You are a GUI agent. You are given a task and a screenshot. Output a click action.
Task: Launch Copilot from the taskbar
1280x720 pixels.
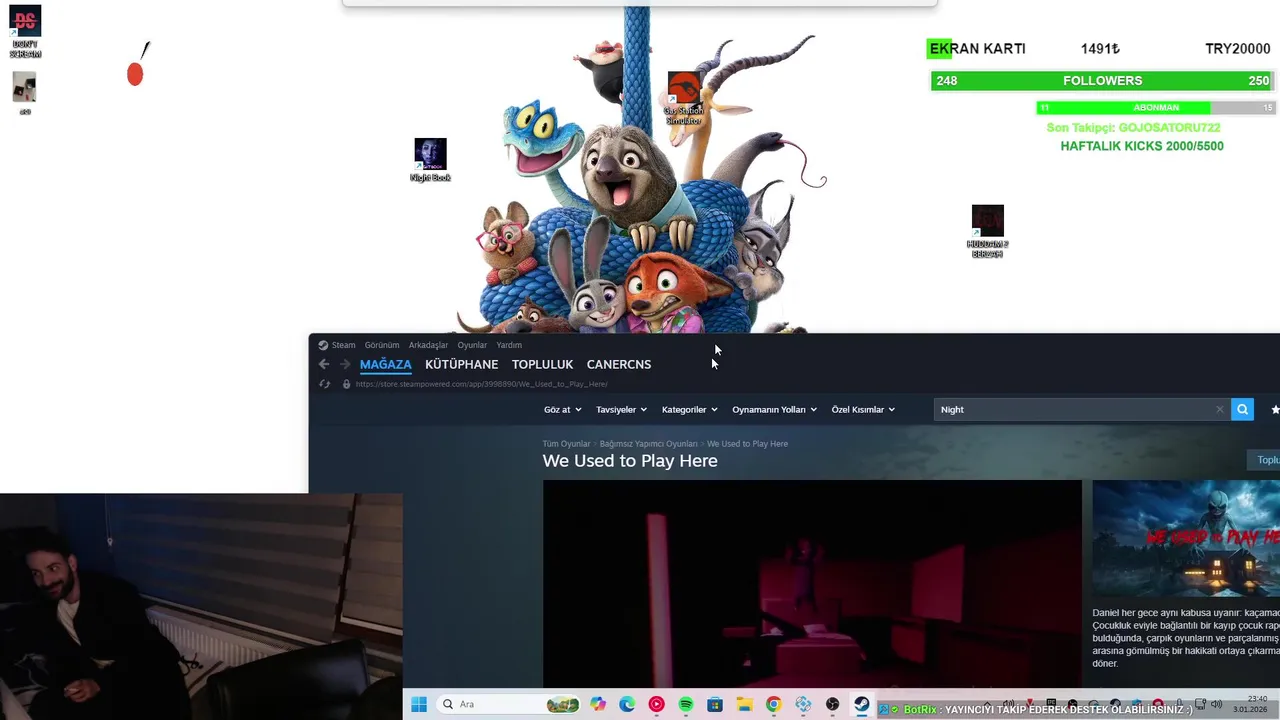[x=598, y=704]
